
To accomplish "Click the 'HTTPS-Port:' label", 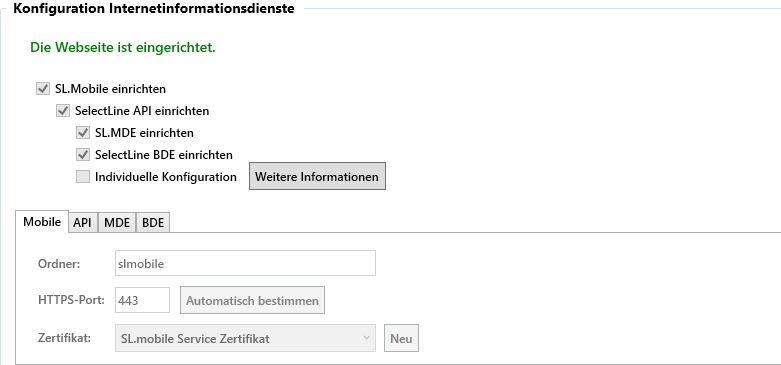I will pyautogui.click(x=71, y=300).
